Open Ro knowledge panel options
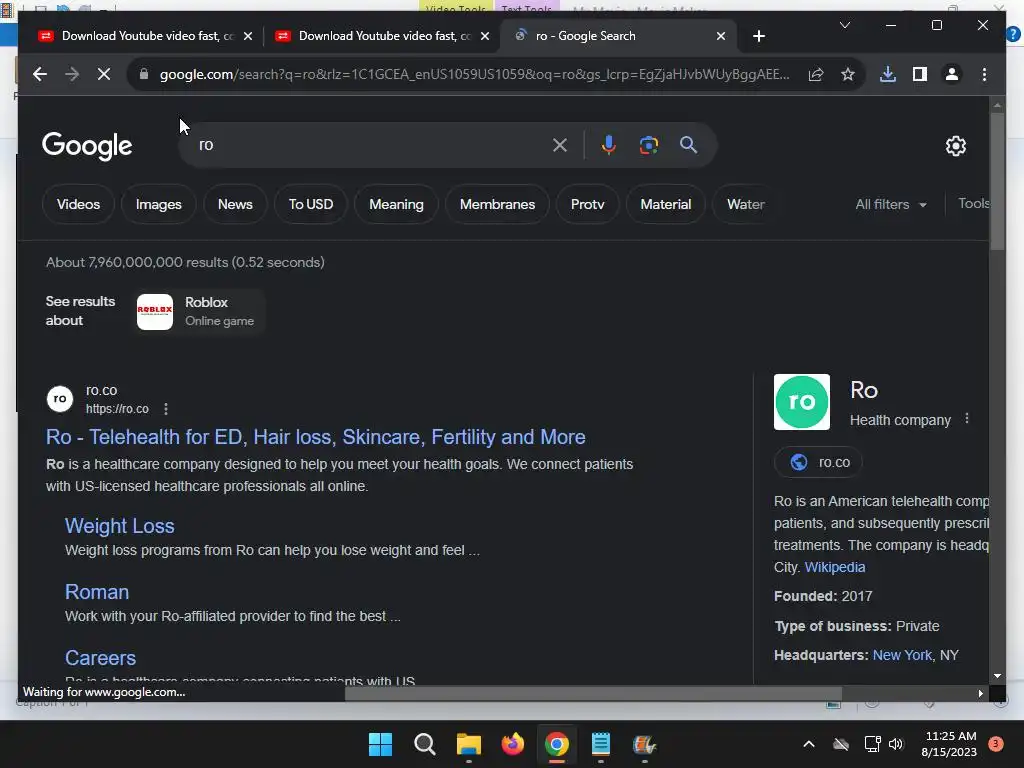 (967, 419)
